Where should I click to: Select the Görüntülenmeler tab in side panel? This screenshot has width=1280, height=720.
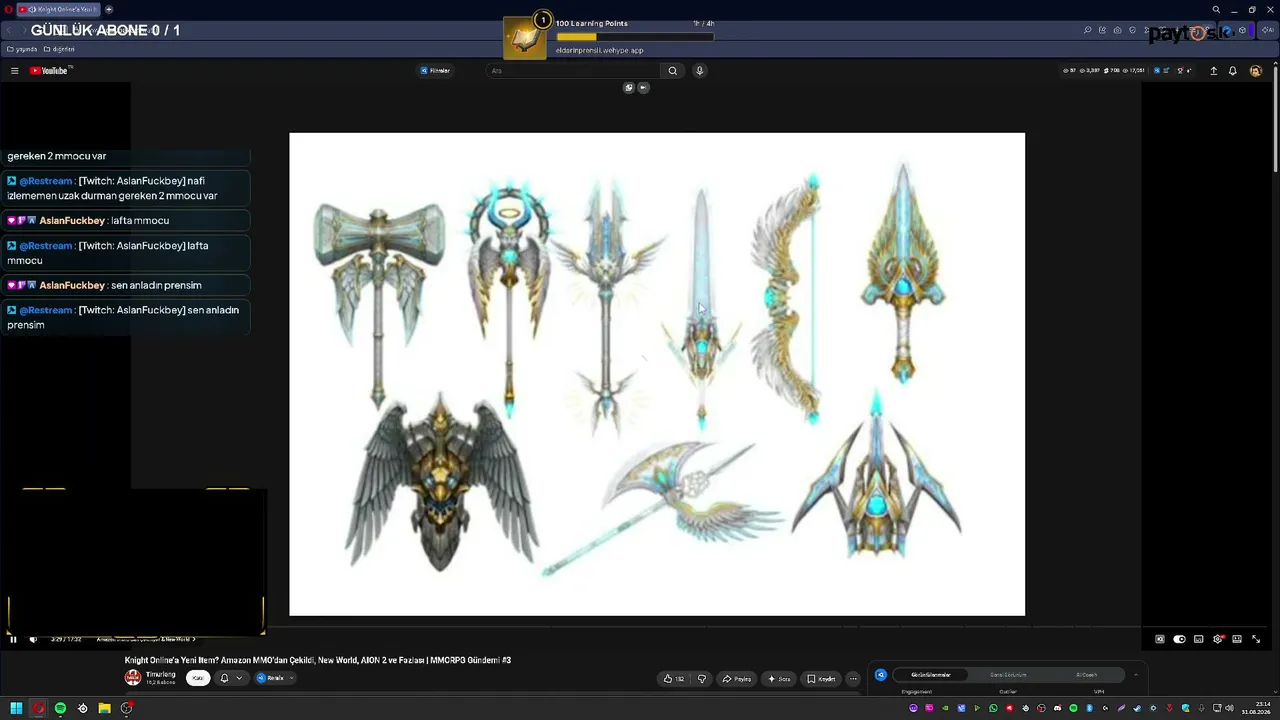coord(931,675)
